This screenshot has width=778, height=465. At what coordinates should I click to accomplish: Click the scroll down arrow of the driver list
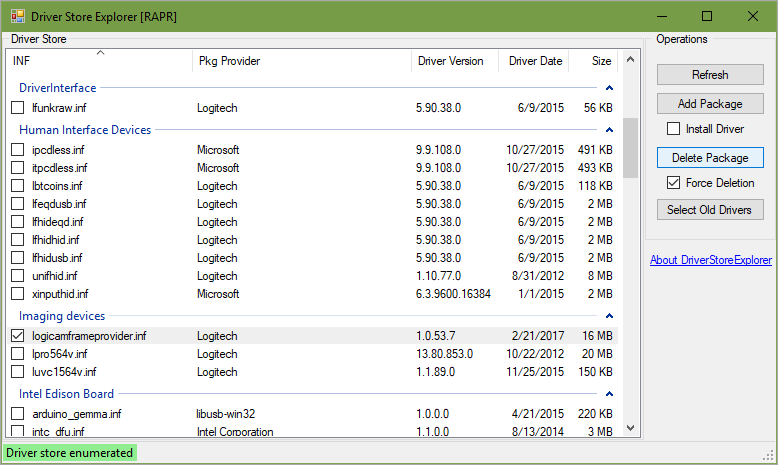[x=630, y=426]
